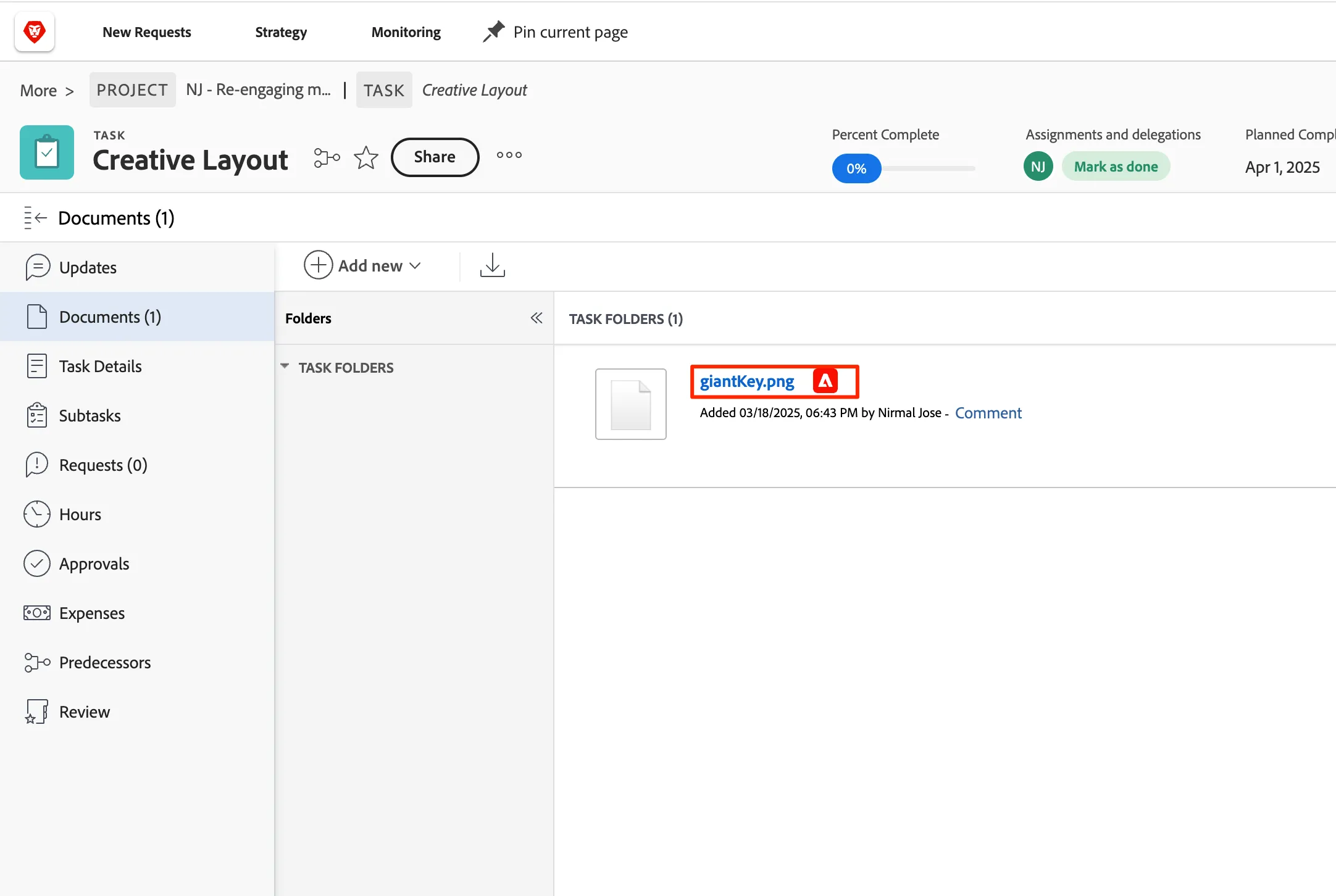
Task: Open the three-dot more options menu
Action: click(x=509, y=155)
